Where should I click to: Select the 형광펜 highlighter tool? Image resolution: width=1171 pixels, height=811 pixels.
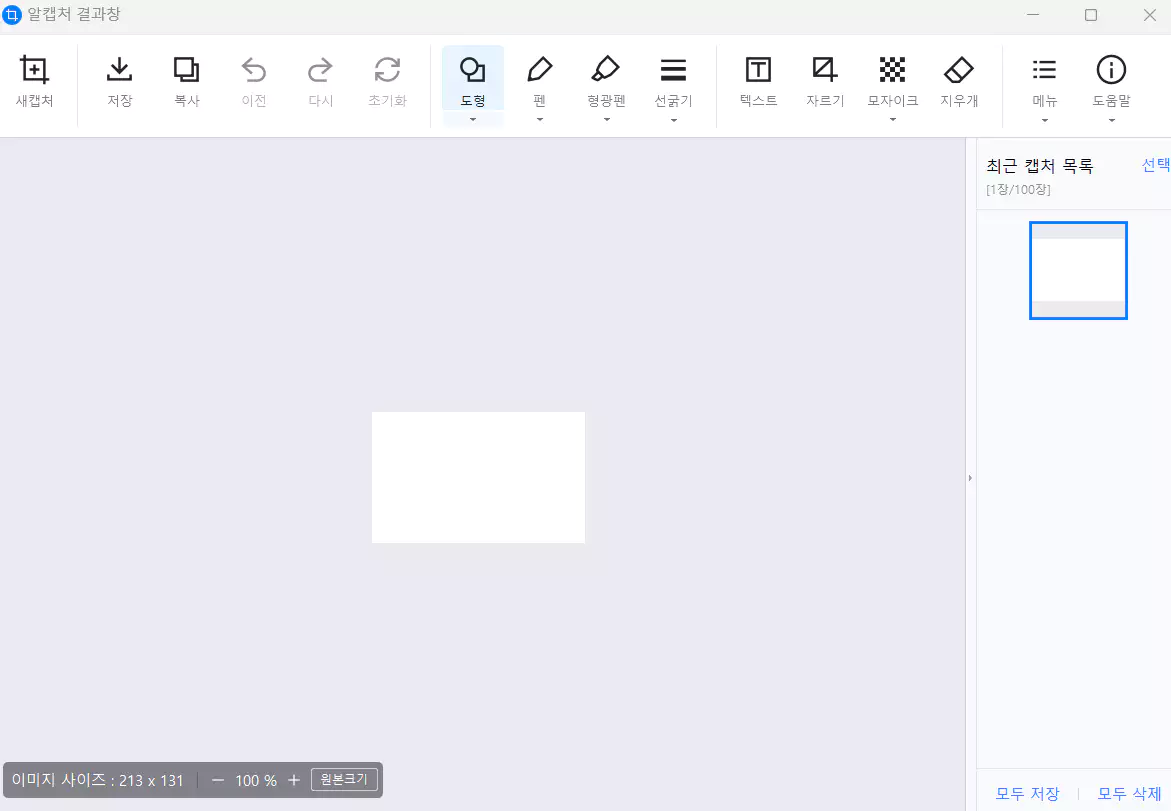pos(606,81)
